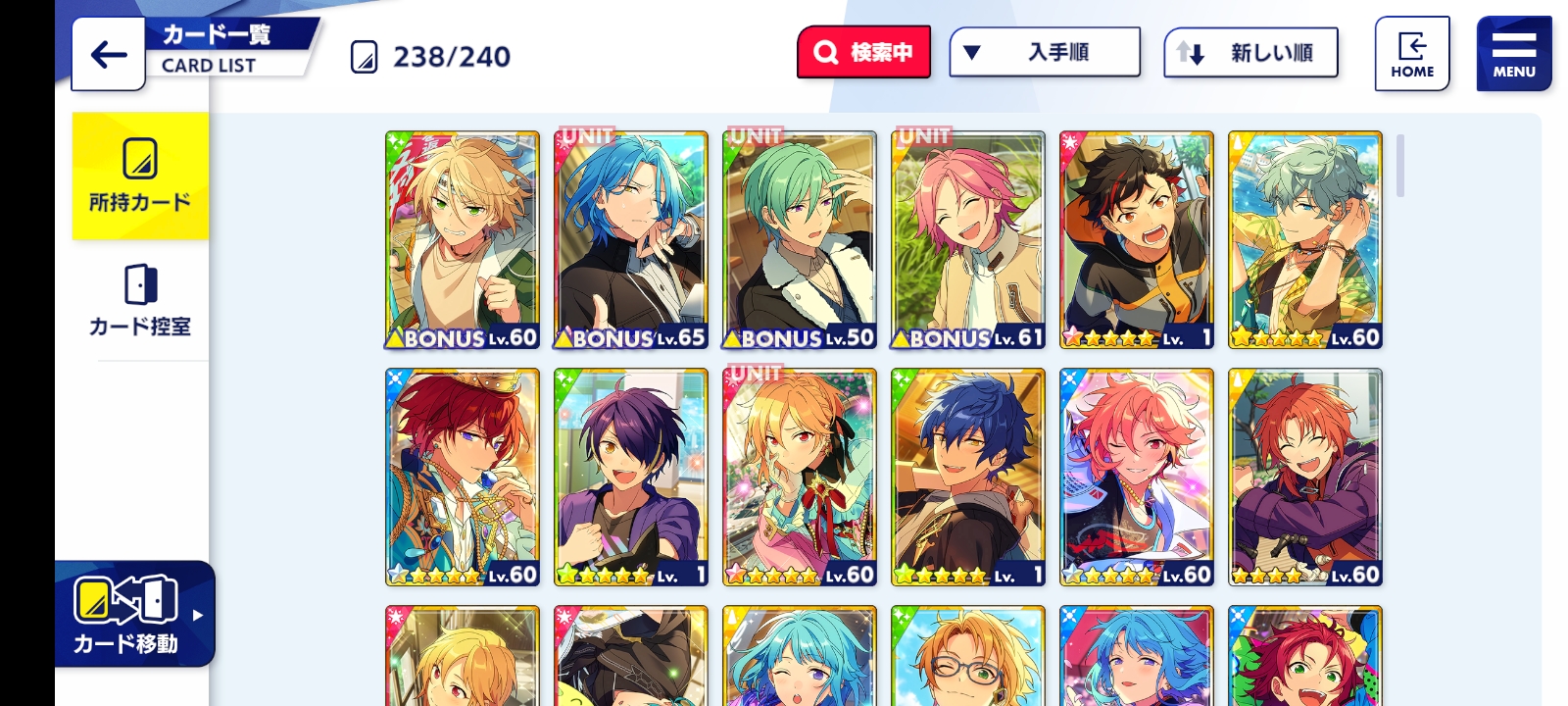Click the card list scrollbar

(1400, 165)
